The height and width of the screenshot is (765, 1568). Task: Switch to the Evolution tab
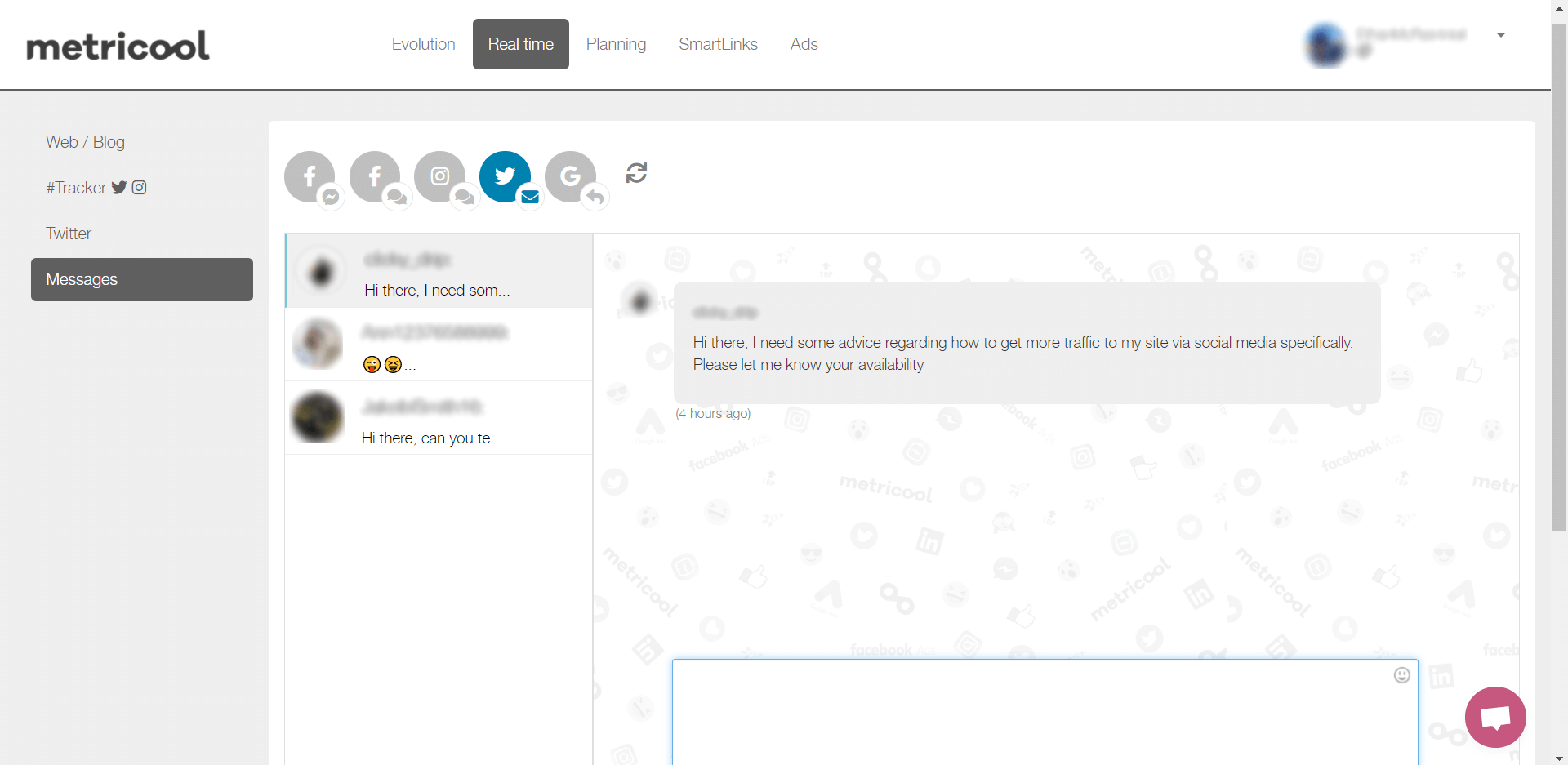tap(423, 44)
